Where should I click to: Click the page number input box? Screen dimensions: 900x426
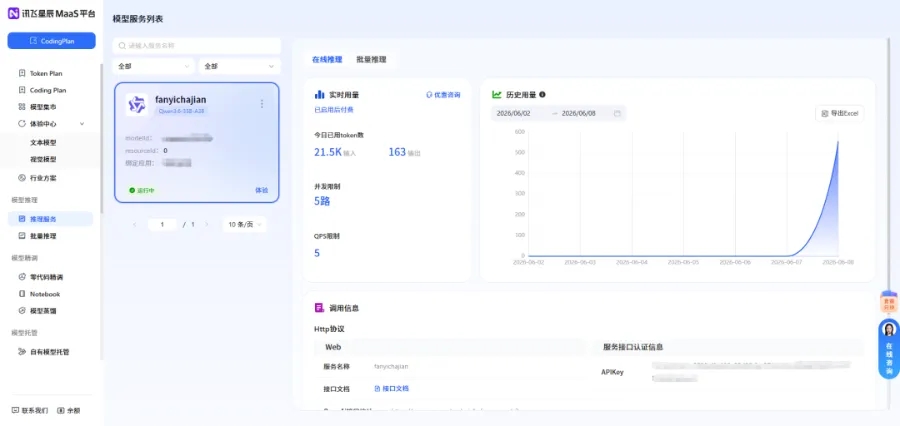(162, 224)
